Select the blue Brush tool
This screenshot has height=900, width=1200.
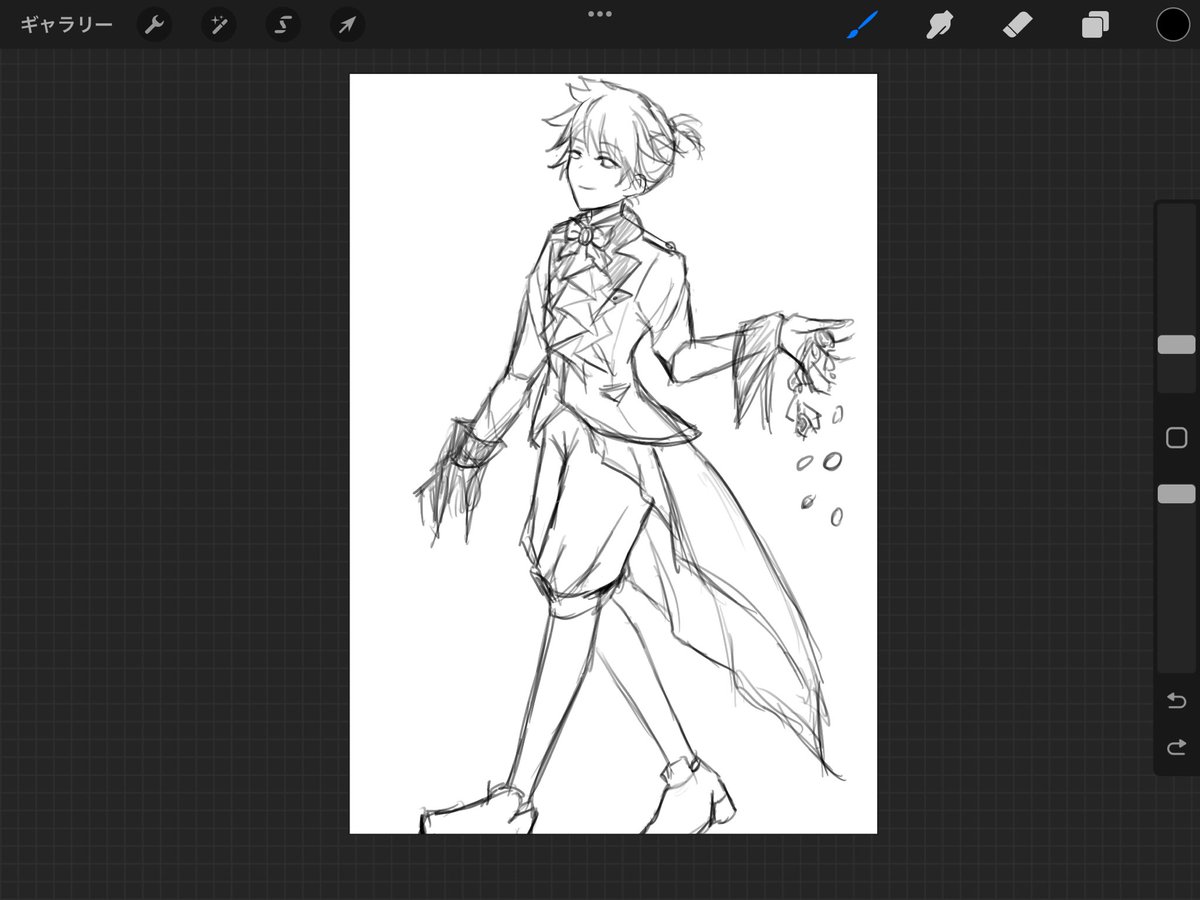pyautogui.click(x=862, y=25)
